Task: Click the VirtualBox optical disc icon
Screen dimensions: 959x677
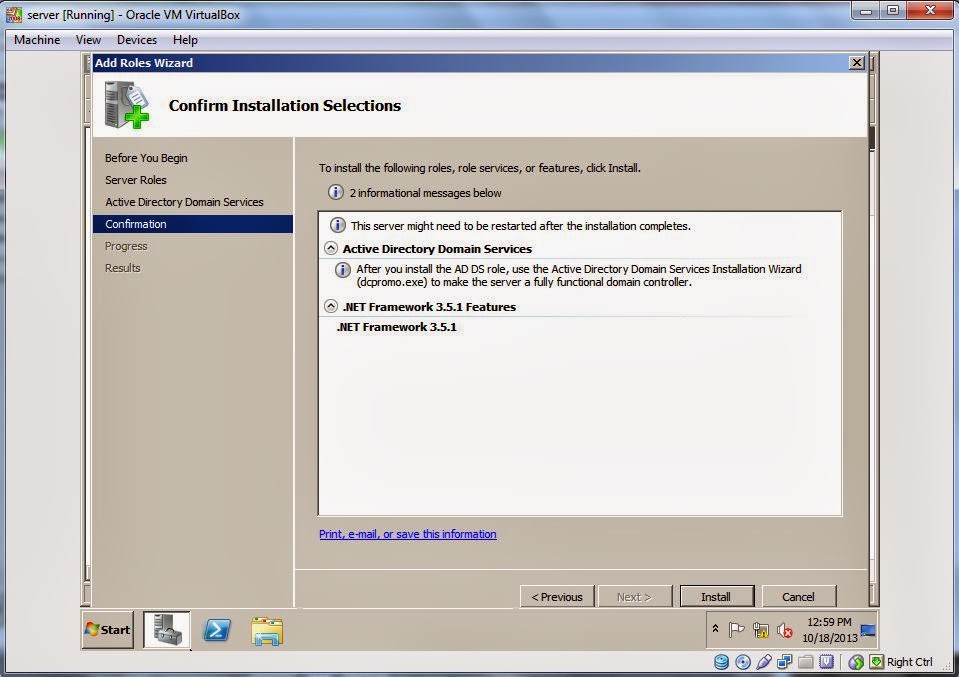Action: click(x=742, y=662)
